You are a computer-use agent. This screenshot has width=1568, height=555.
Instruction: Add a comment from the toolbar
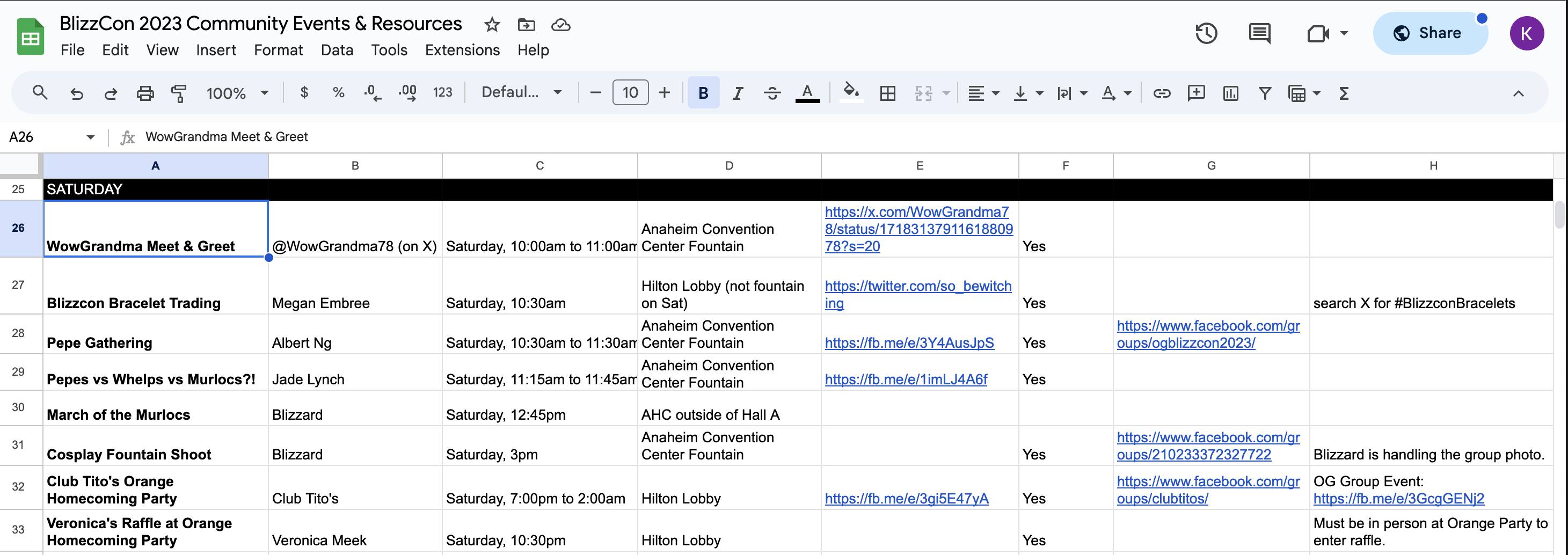pos(1196,93)
